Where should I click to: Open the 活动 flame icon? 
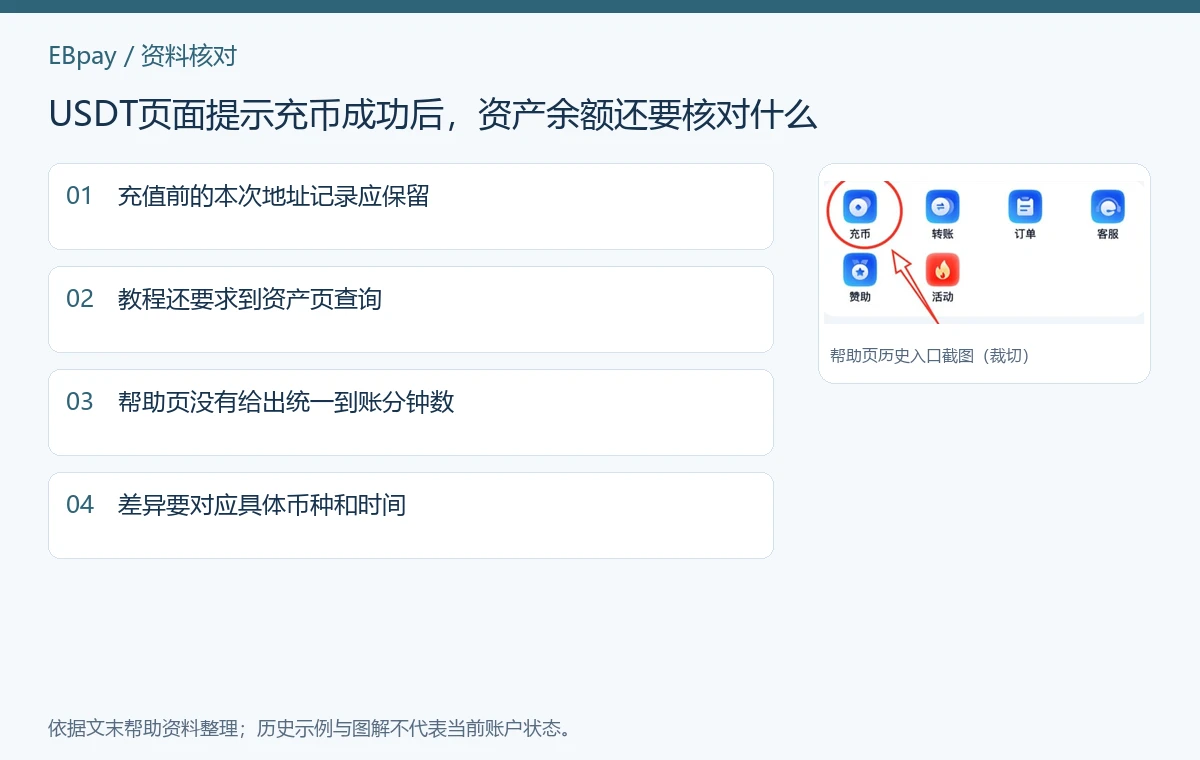(x=942, y=269)
